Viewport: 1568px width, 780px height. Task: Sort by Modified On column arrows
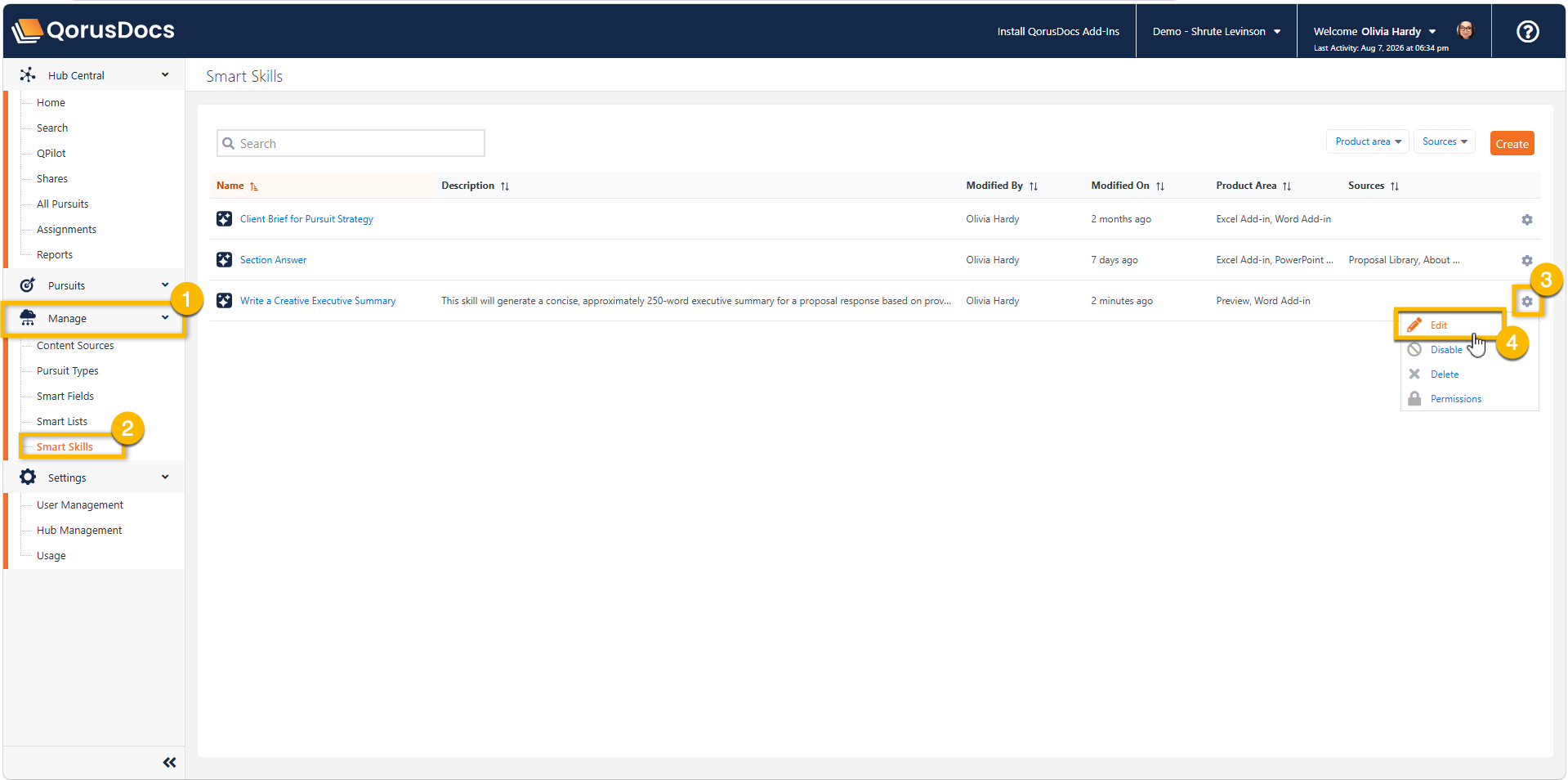1160,186
